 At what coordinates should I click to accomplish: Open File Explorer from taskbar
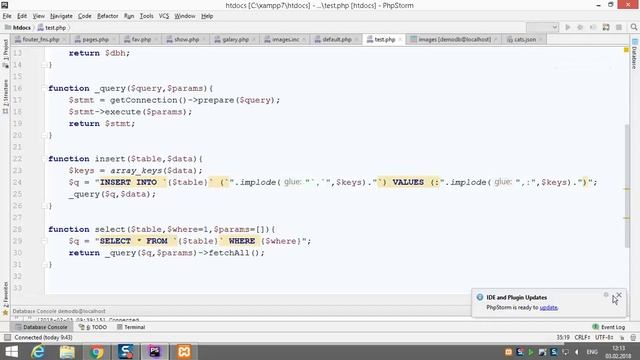(x=67, y=351)
